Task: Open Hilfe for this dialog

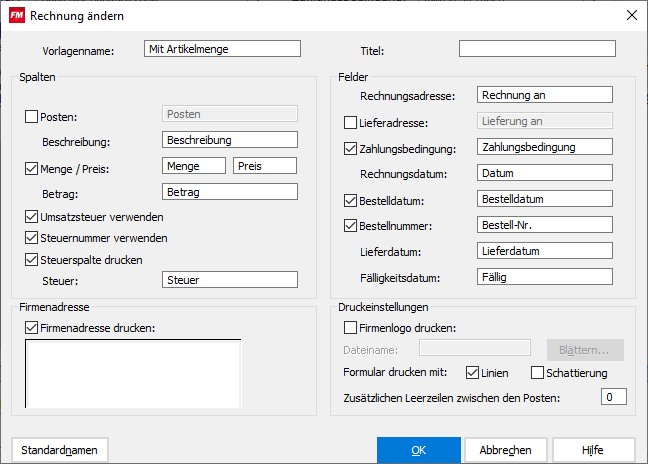Action: point(592,450)
